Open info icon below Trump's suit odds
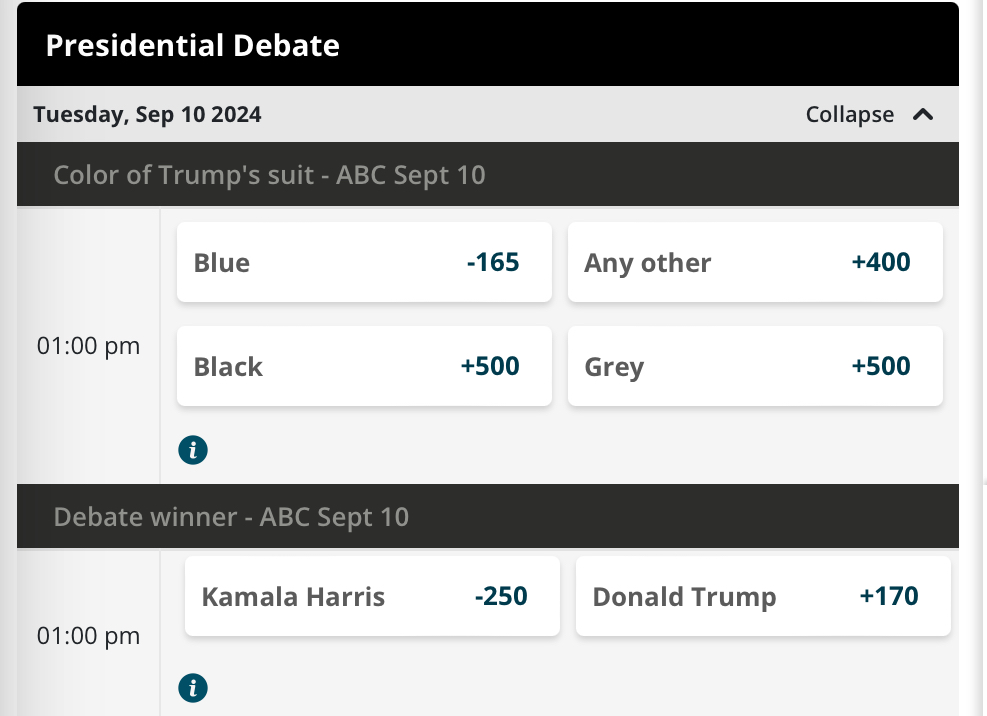 (x=193, y=450)
